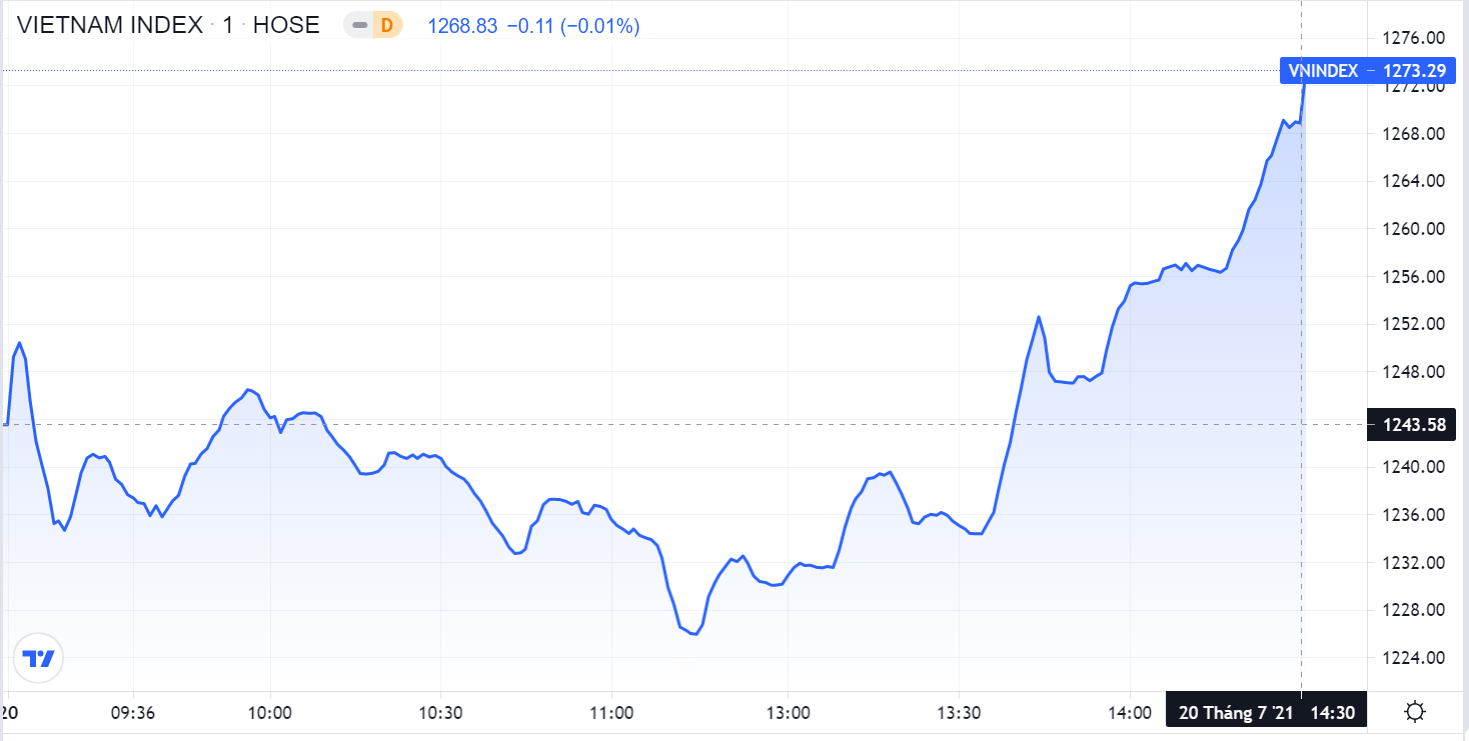Click the −0.11 (−0.01%) change value
The height and width of the screenshot is (741, 1469).
click(573, 26)
